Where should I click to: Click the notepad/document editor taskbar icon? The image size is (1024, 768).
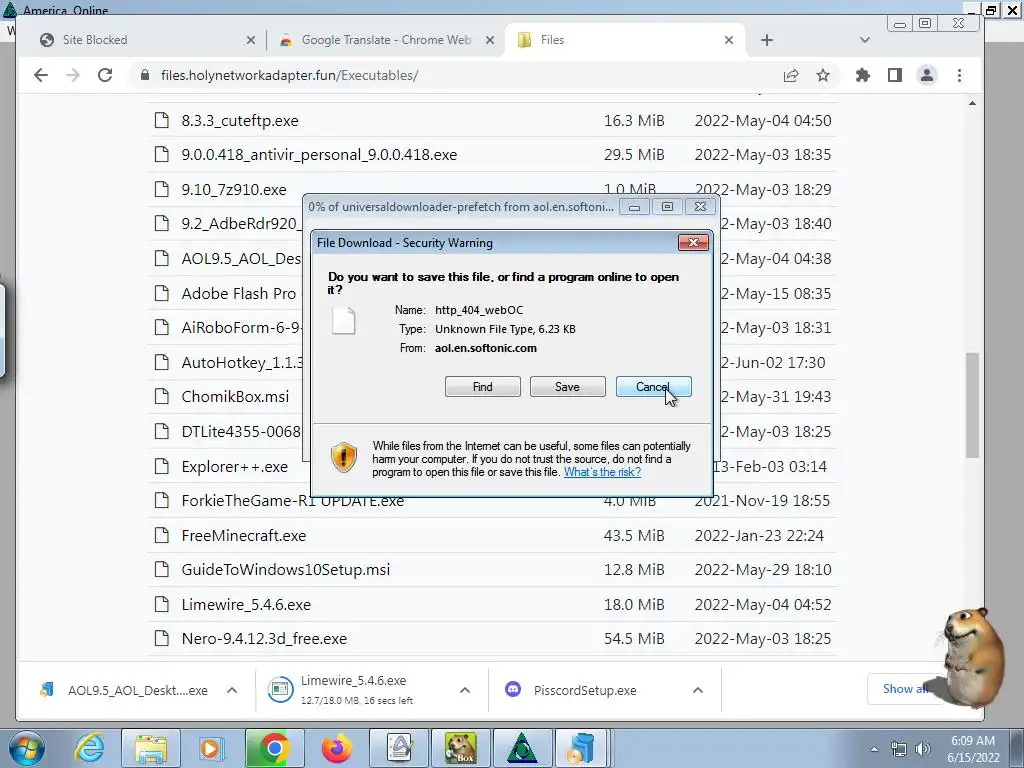(399, 748)
